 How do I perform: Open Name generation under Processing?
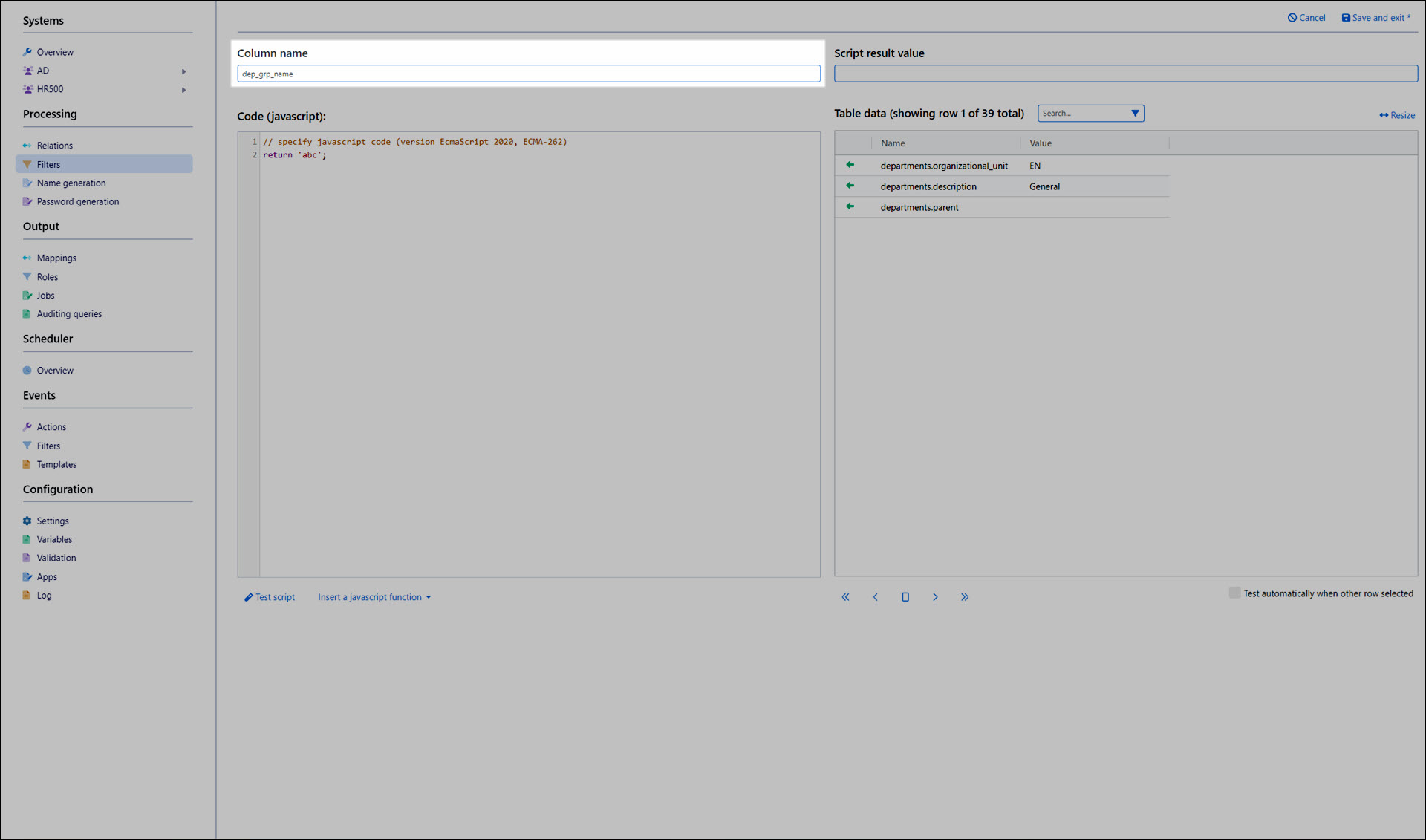(71, 183)
